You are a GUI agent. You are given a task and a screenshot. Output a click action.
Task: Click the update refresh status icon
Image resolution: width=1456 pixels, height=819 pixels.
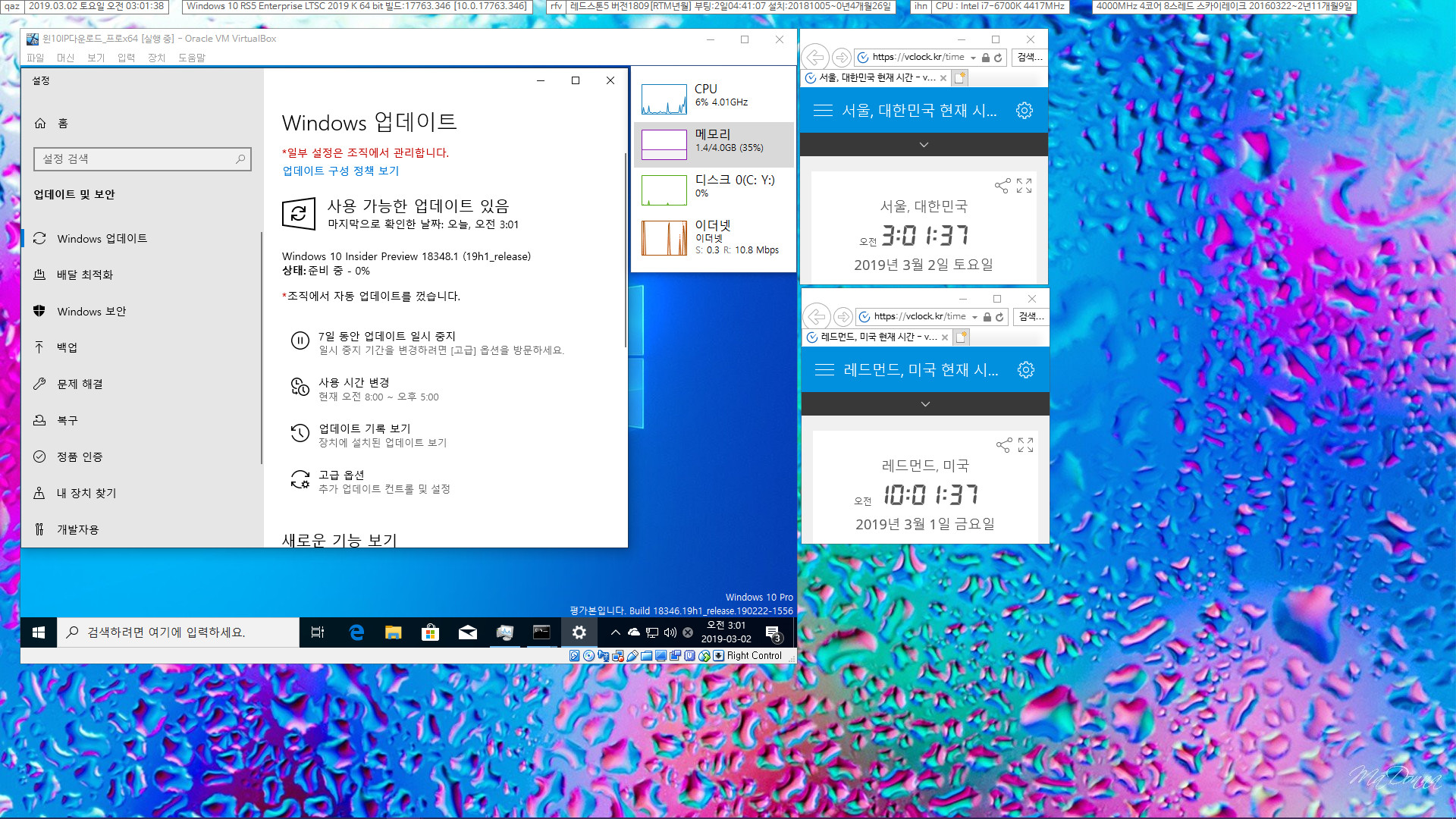coord(298,214)
